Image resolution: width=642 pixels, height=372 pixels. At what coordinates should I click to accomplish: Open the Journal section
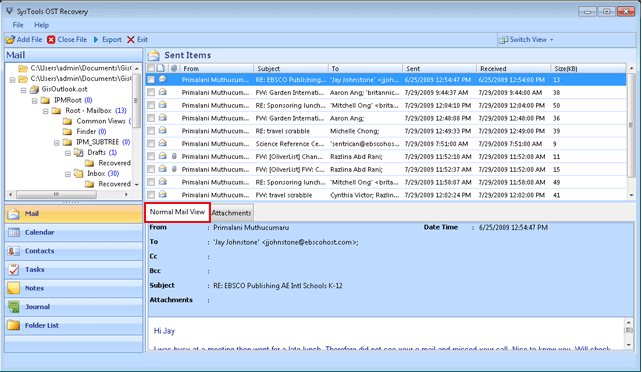[74, 307]
